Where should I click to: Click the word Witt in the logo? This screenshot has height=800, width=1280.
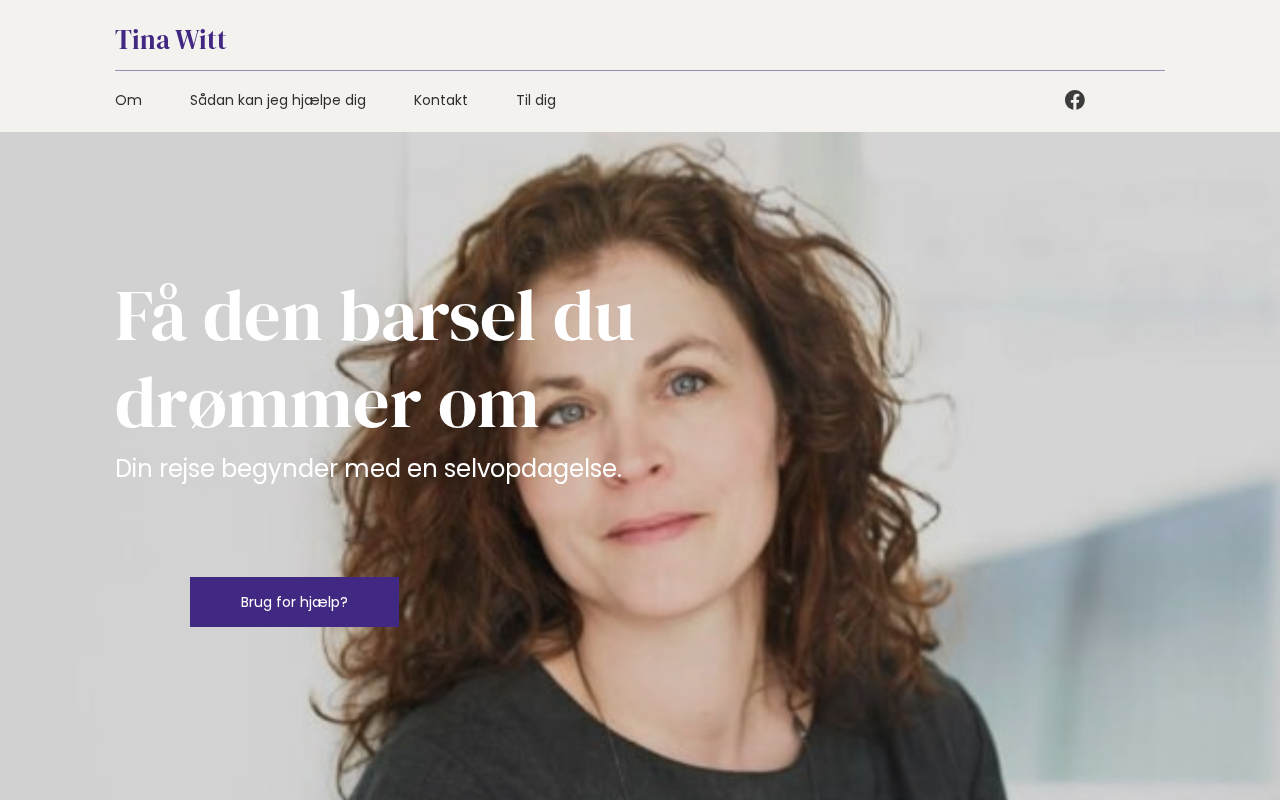(x=200, y=40)
